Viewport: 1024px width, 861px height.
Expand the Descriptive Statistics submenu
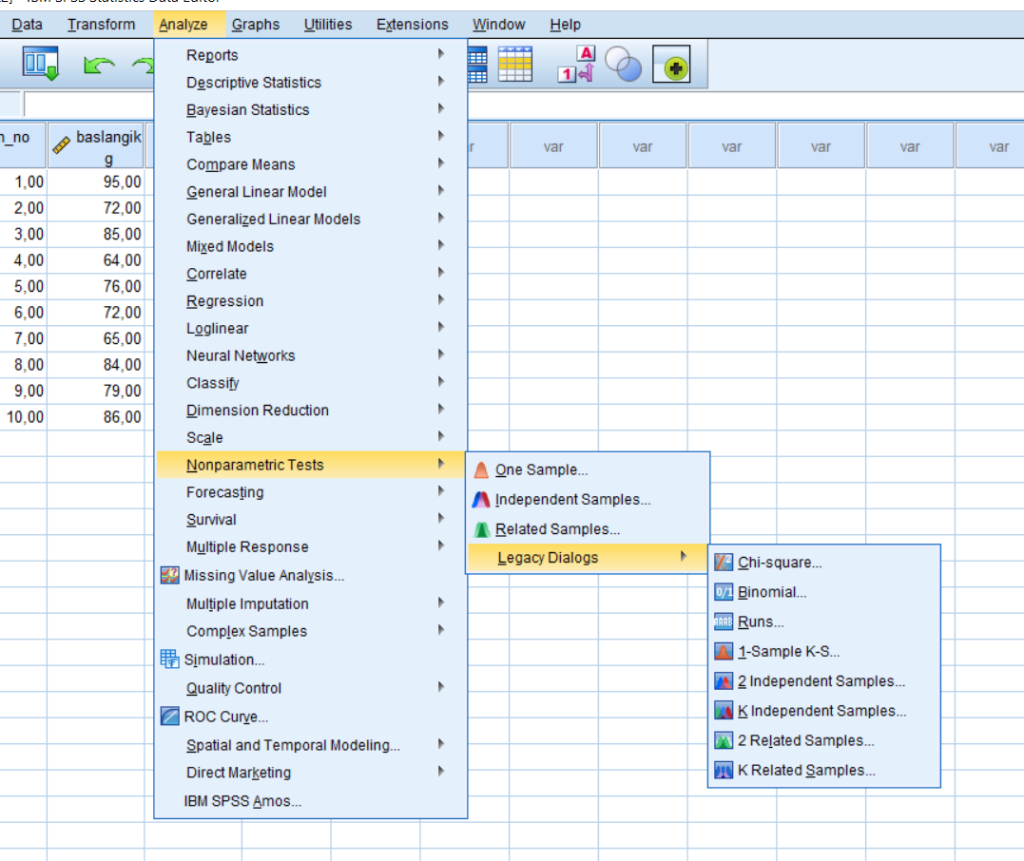(x=253, y=83)
